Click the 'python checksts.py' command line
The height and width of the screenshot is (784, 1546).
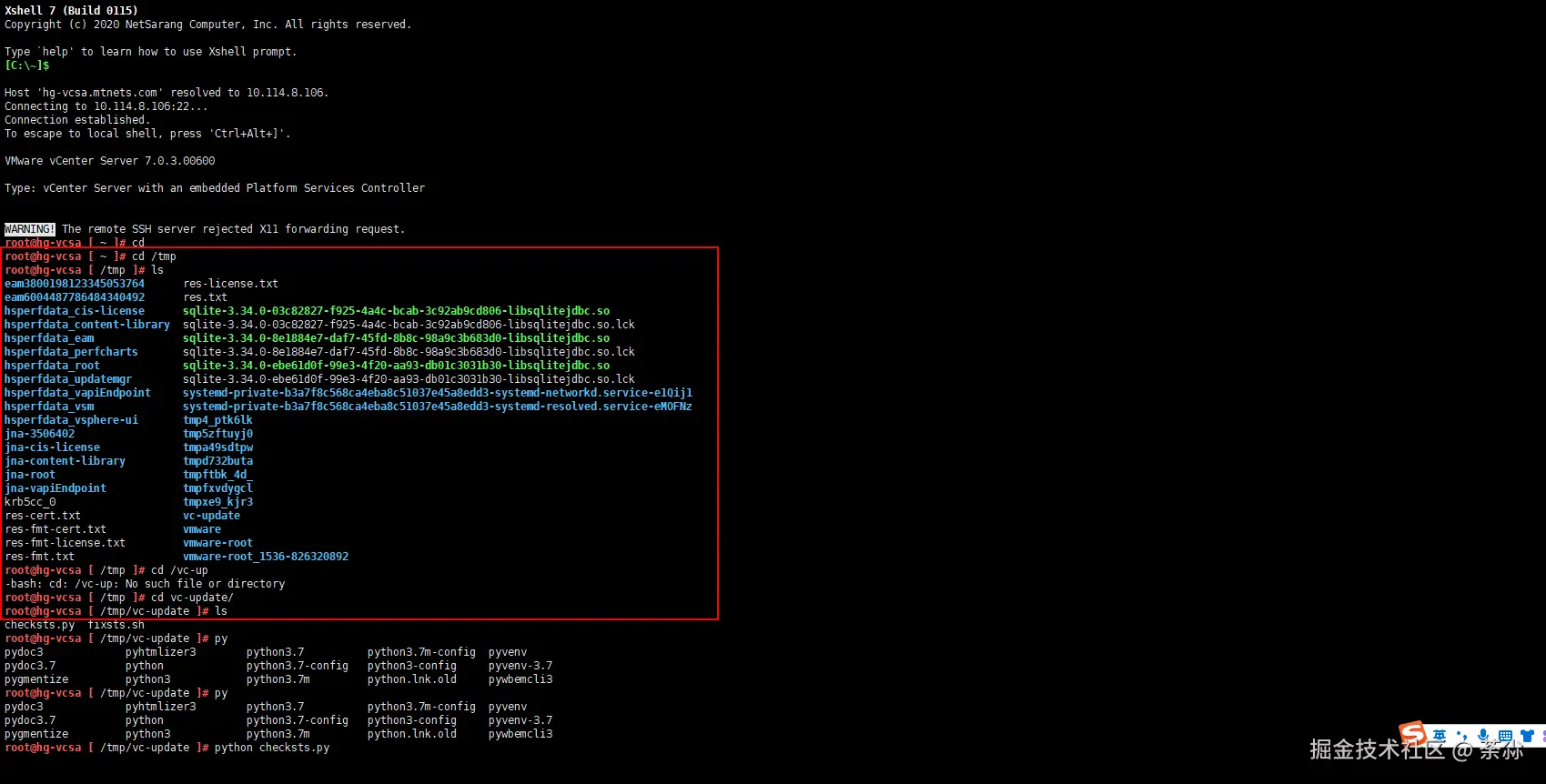(x=272, y=748)
